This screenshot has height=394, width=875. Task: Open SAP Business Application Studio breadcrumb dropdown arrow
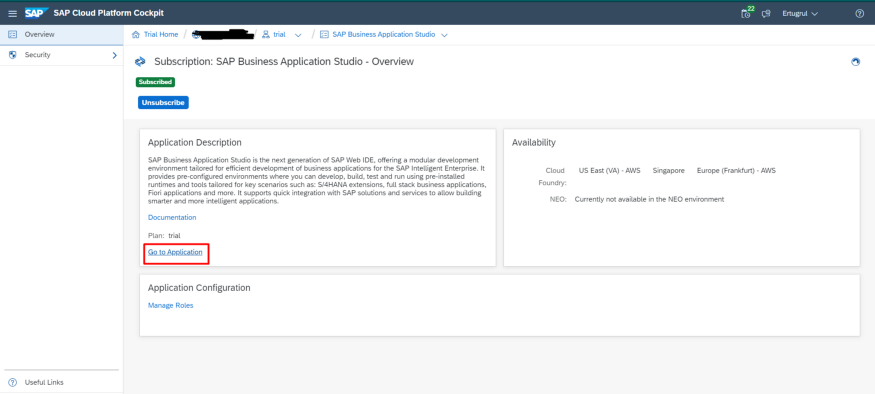(444, 35)
